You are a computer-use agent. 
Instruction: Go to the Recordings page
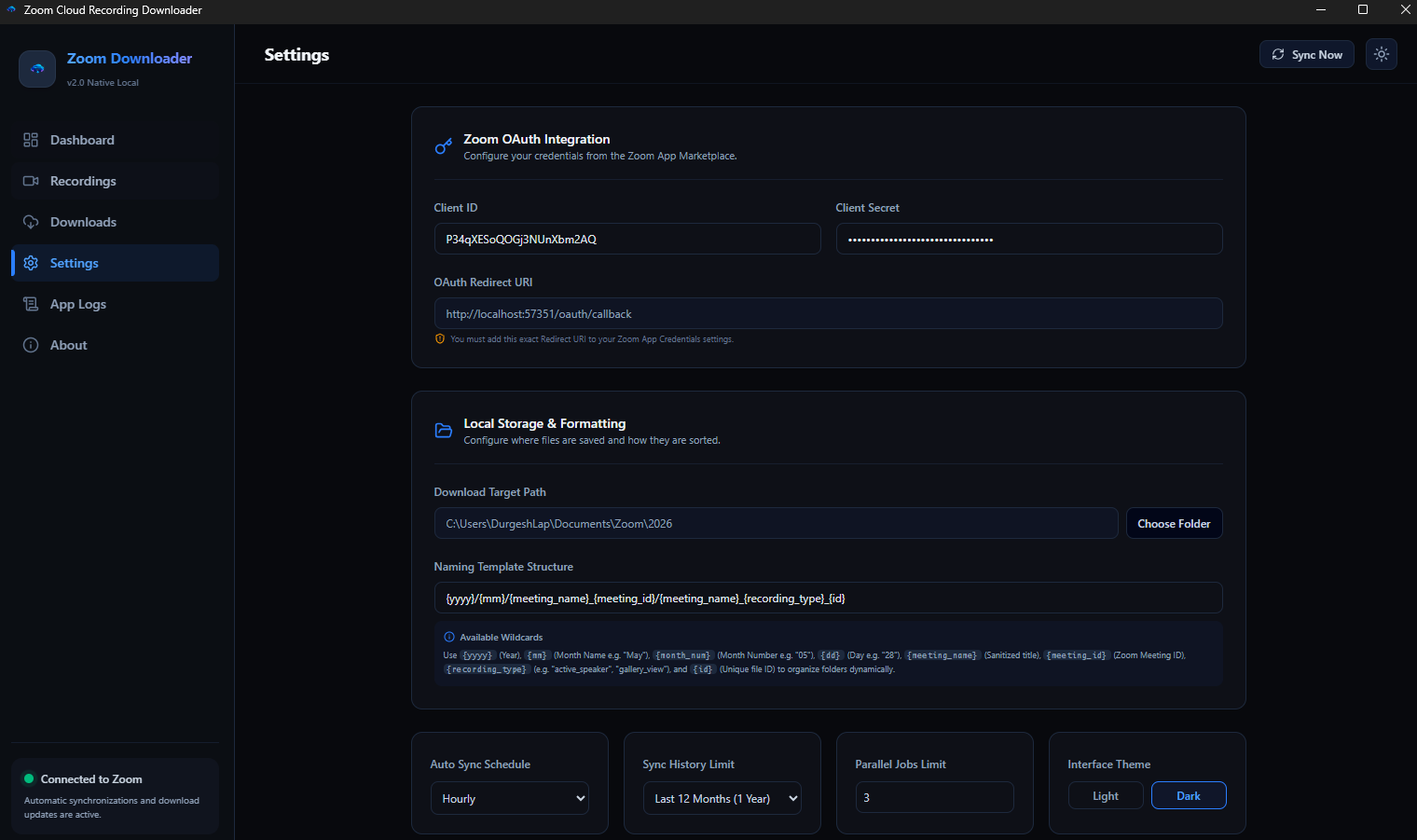coord(116,181)
